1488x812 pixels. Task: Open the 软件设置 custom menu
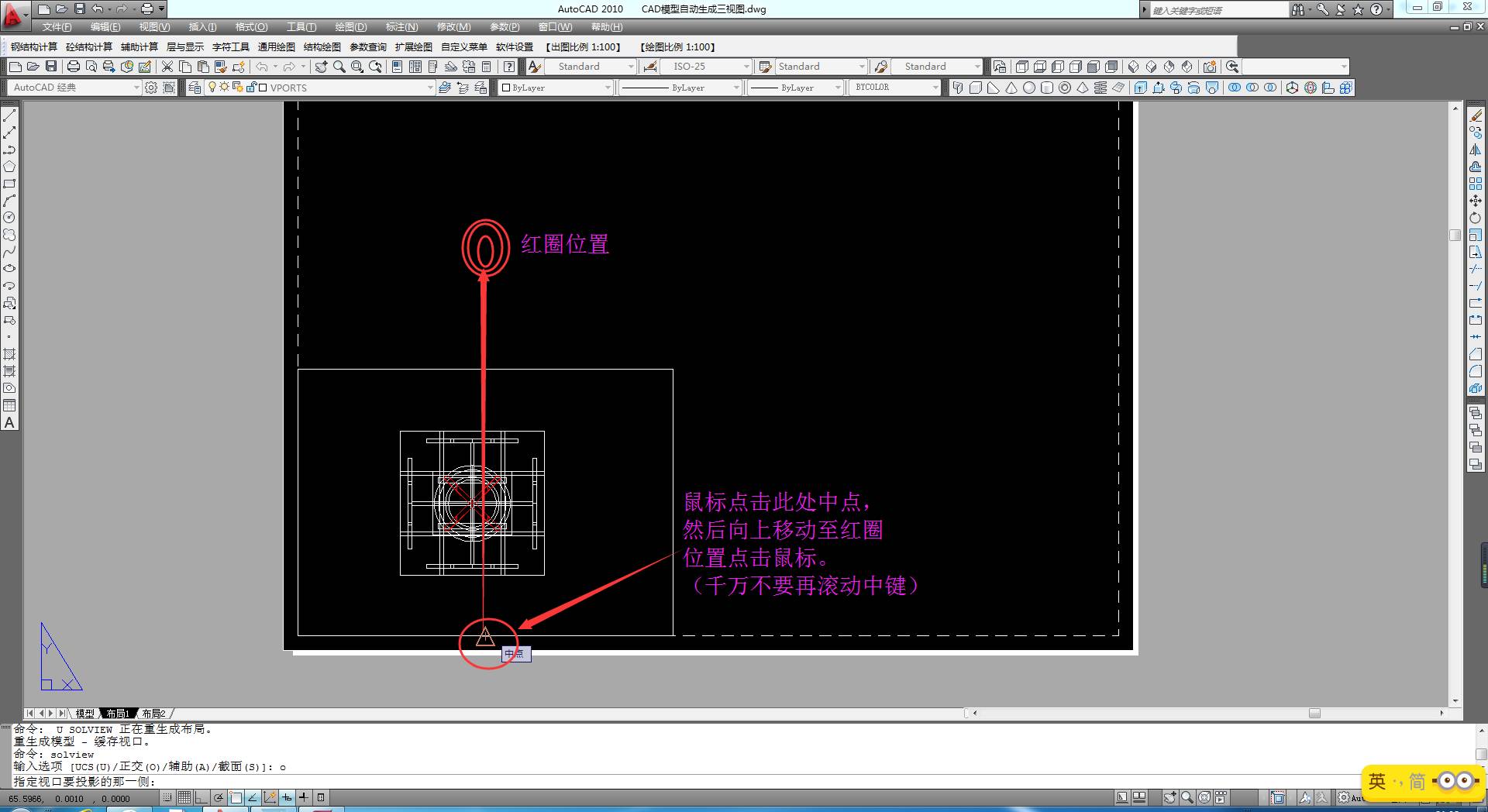[x=515, y=47]
